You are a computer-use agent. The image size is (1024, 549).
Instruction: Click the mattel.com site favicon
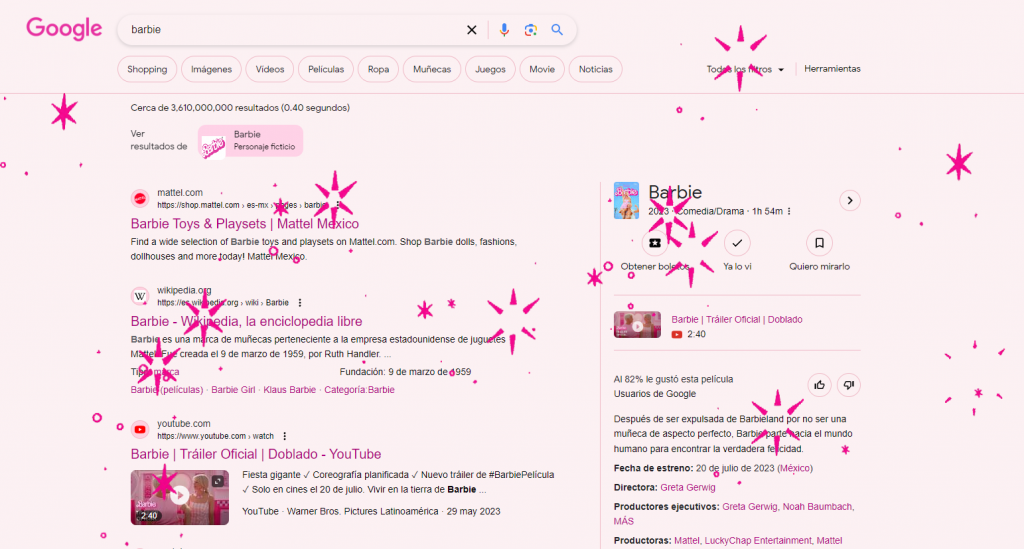click(x=139, y=198)
